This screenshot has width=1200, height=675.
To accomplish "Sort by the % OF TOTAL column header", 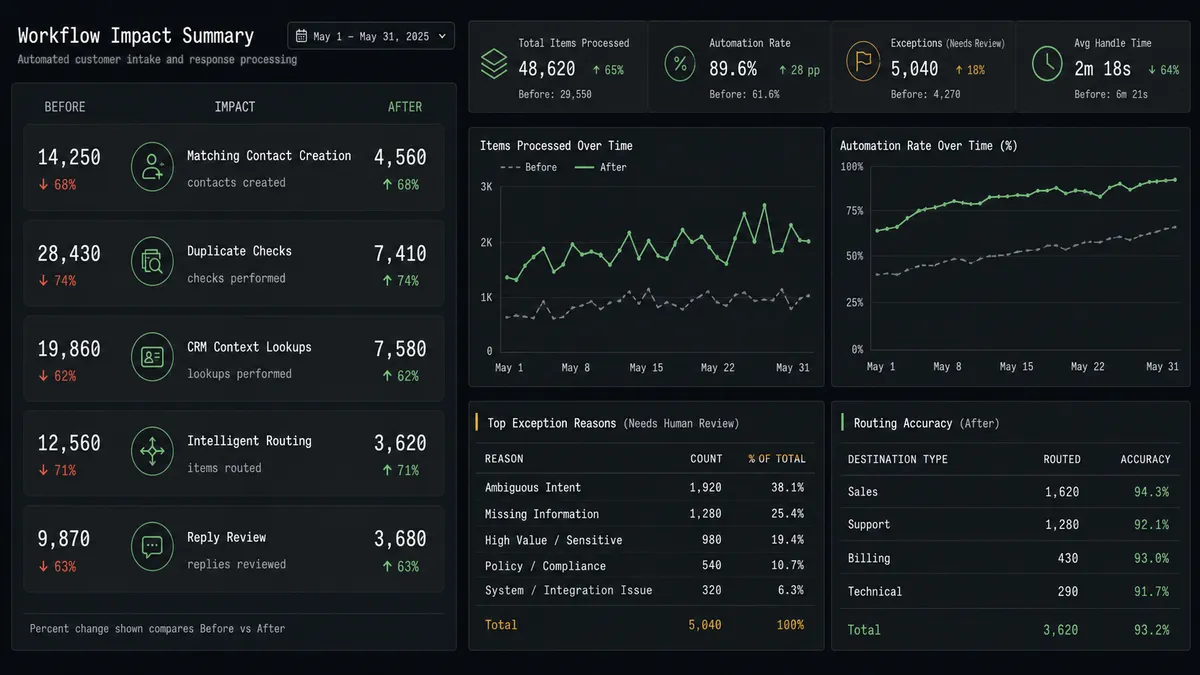I will coord(777,459).
